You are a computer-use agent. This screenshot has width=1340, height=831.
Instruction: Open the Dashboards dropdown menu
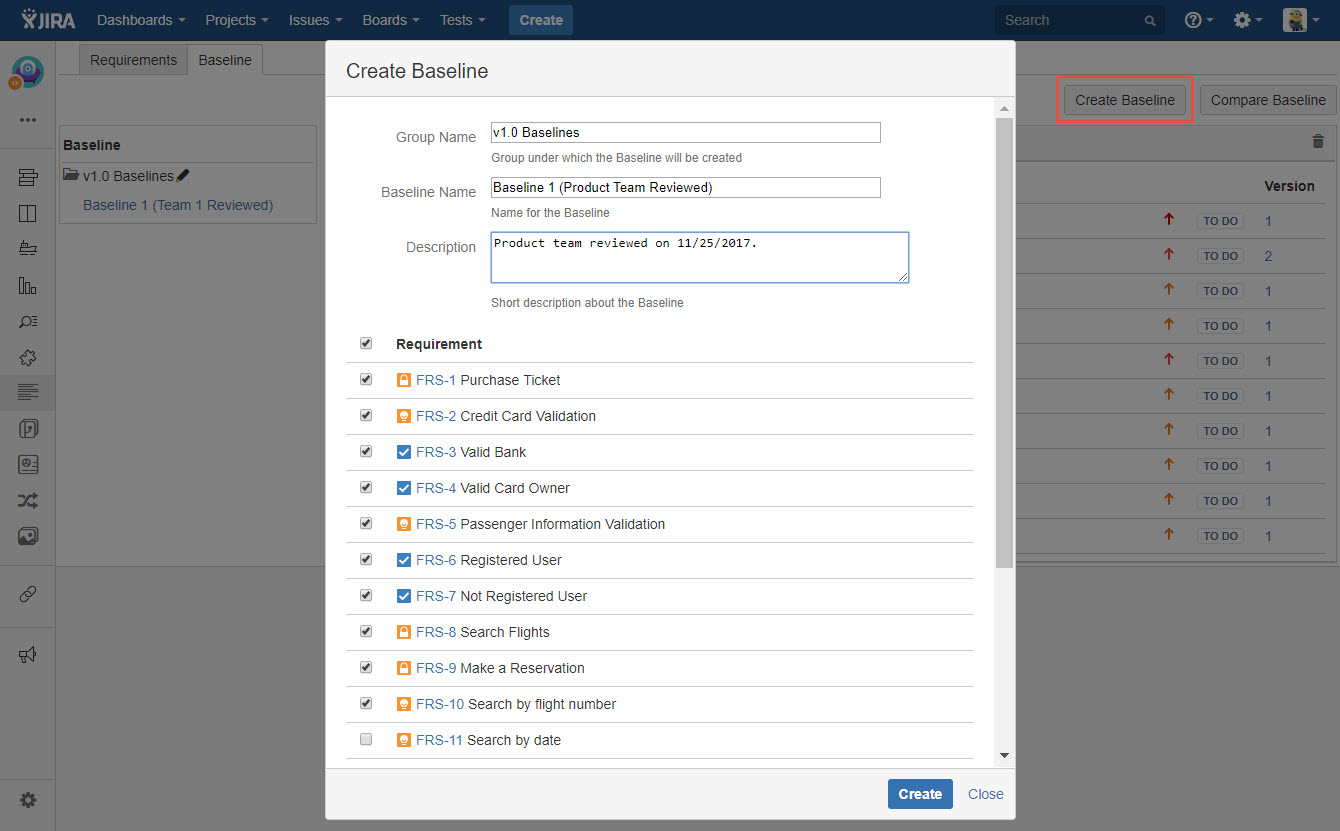(141, 20)
